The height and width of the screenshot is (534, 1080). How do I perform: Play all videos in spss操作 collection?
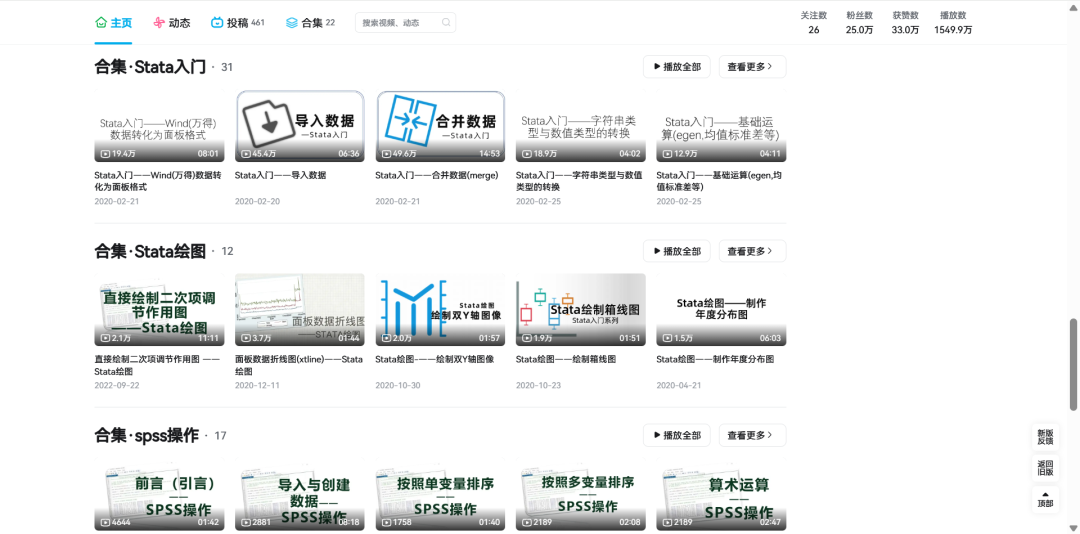[676, 435]
